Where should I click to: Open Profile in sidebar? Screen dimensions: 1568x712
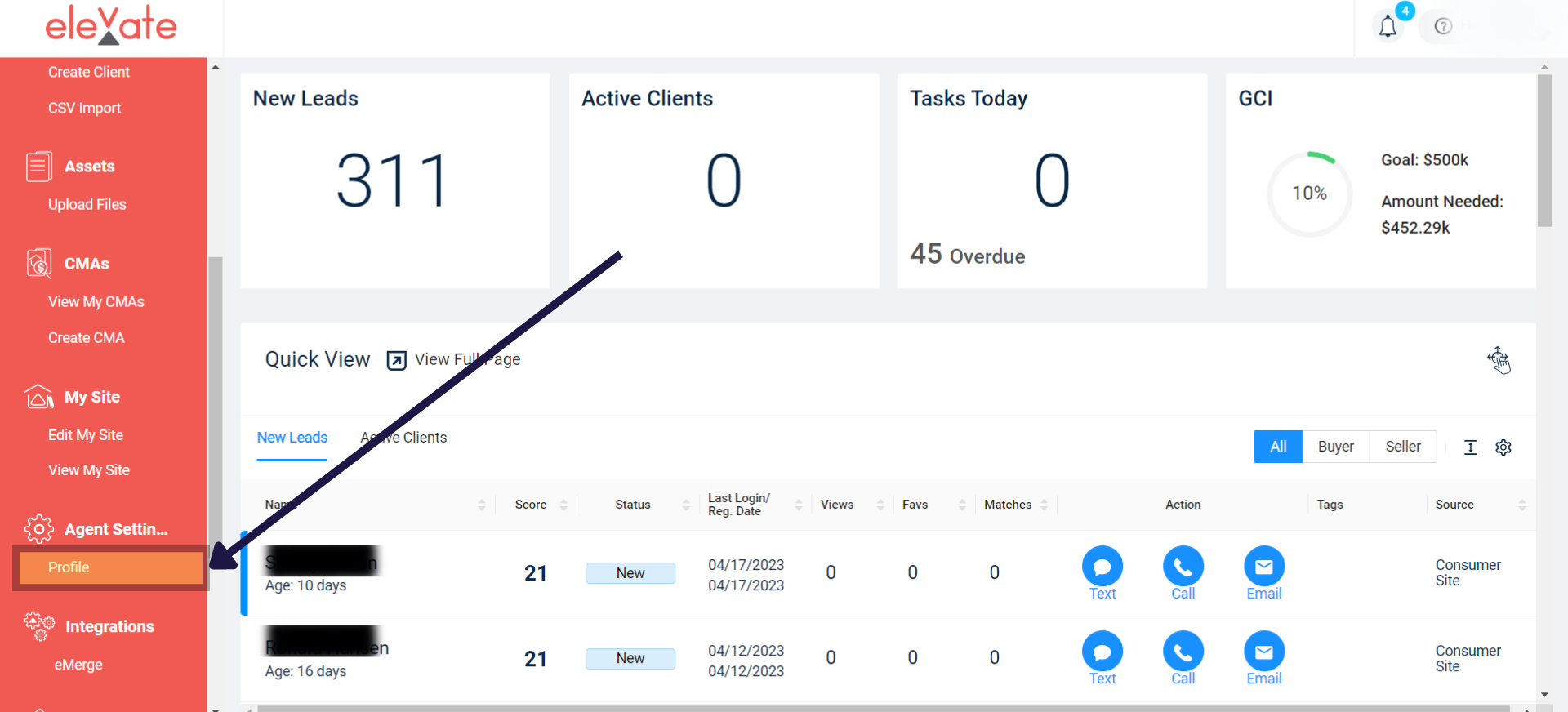tap(110, 567)
